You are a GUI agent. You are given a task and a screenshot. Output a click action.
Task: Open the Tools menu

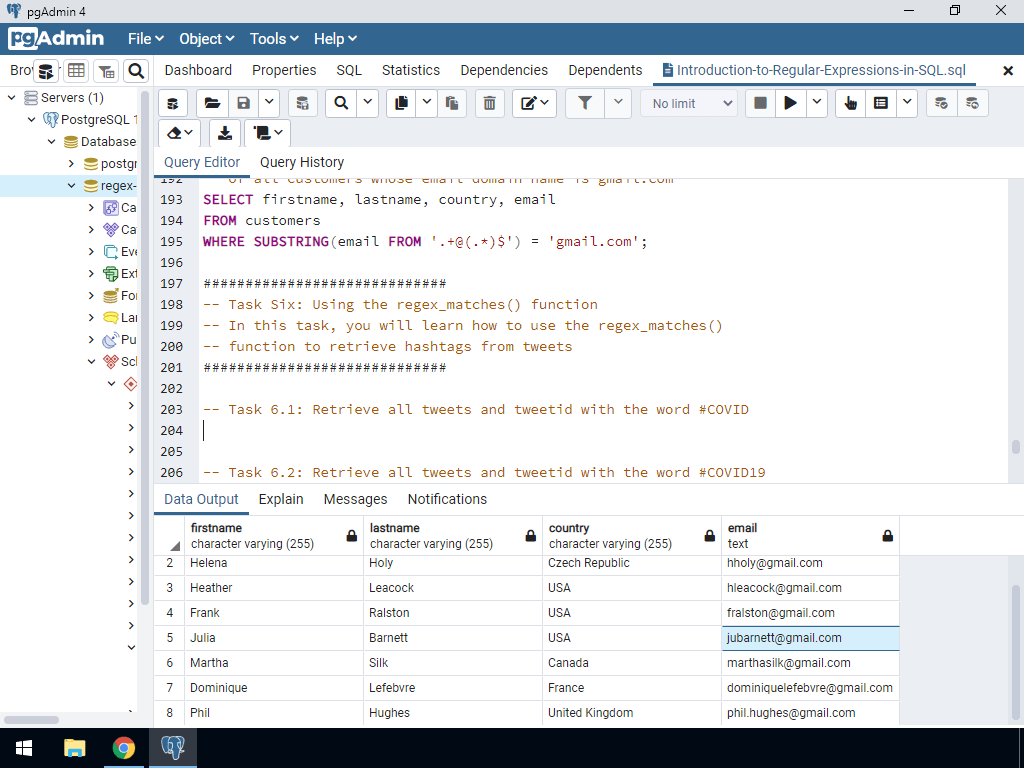pyautogui.click(x=268, y=38)
